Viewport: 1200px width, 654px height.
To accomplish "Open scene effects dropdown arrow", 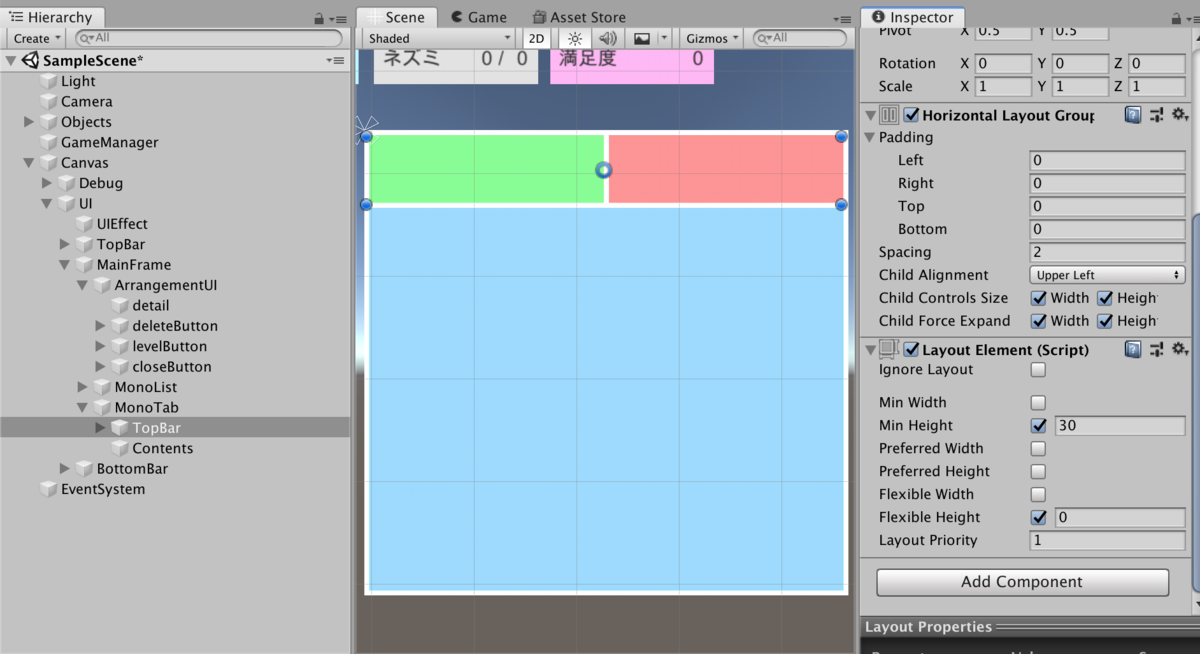I will click(664, 38).
